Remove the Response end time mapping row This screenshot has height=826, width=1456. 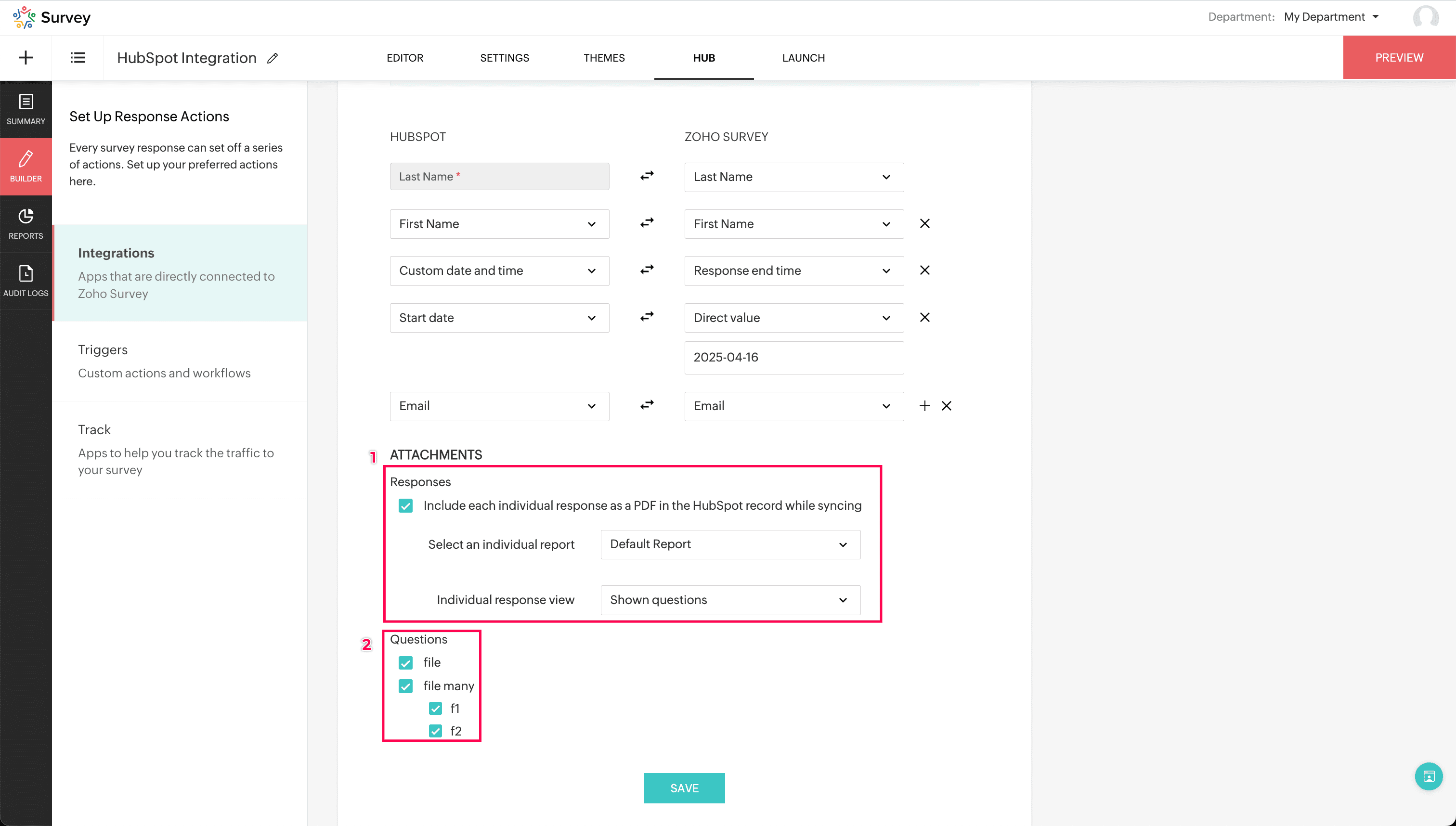click(x=925, y=270)
